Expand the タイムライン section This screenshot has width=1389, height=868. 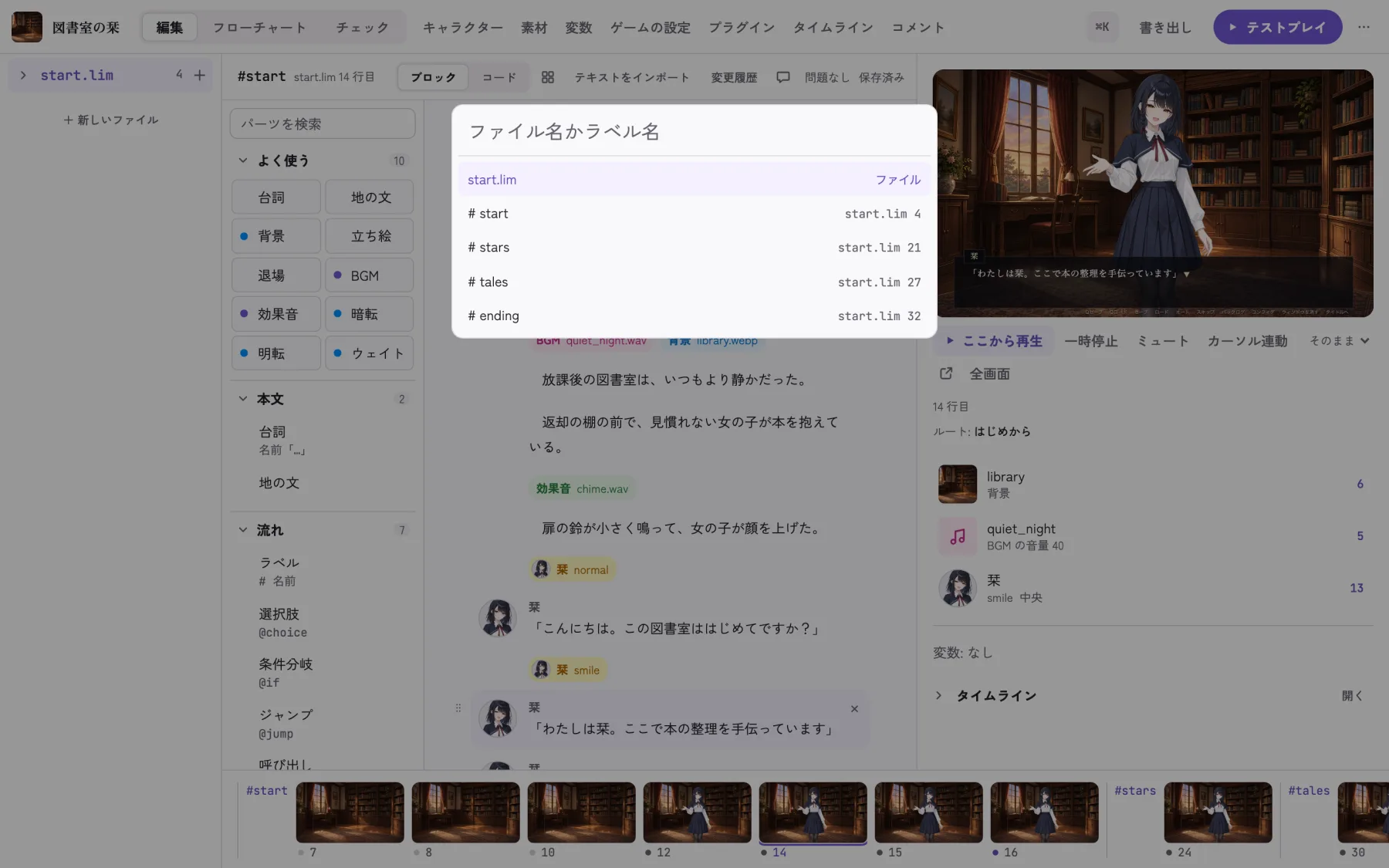click(938, 696)
